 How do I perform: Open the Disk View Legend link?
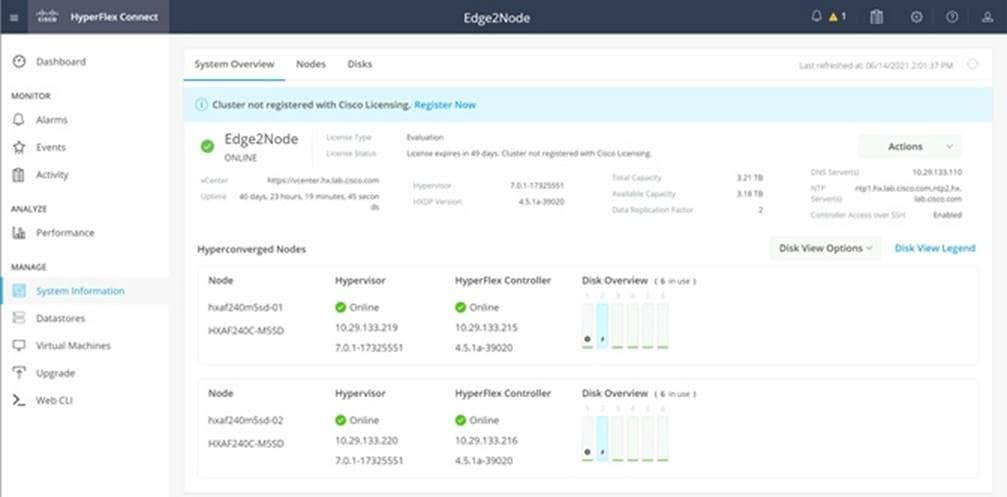coord(935,248)
